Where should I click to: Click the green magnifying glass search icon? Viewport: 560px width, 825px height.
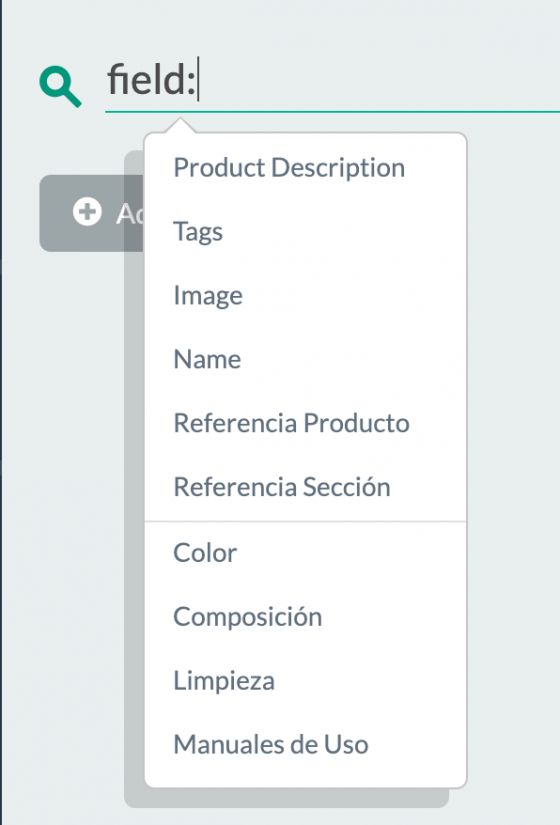61,88
